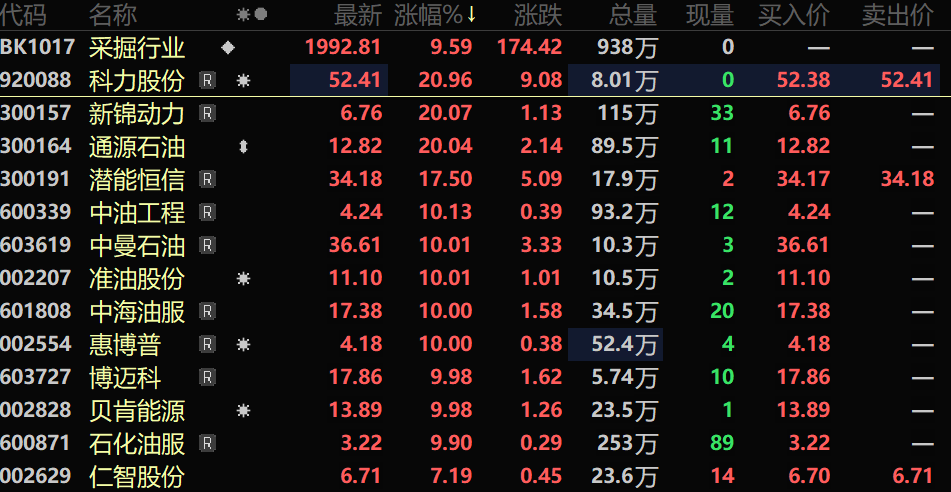Image resolution: width=951 pixels, height=492 pixels.
Task: Click the R badge beside 石化油服
Action: (207, 444)
